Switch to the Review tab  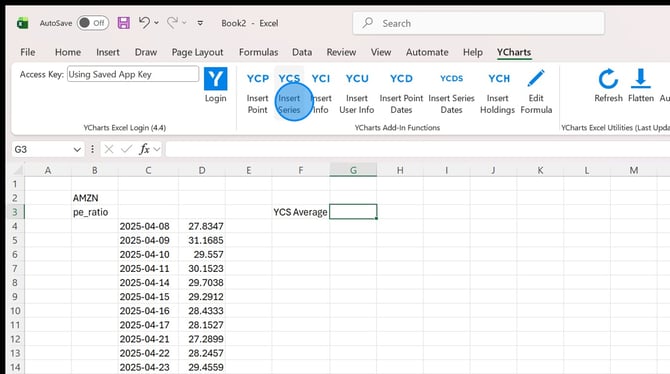341,52
